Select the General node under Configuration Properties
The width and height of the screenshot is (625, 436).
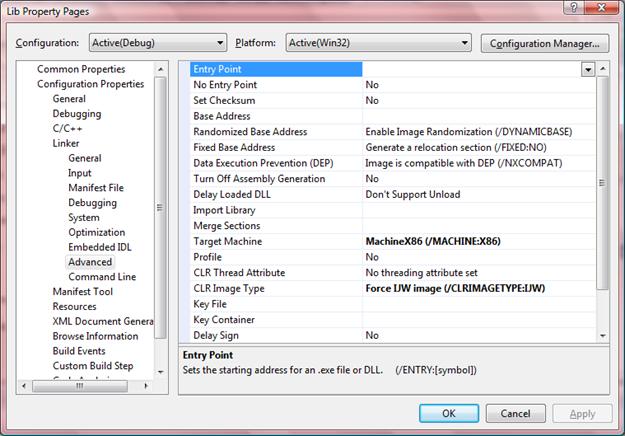(x=69, y=98)
